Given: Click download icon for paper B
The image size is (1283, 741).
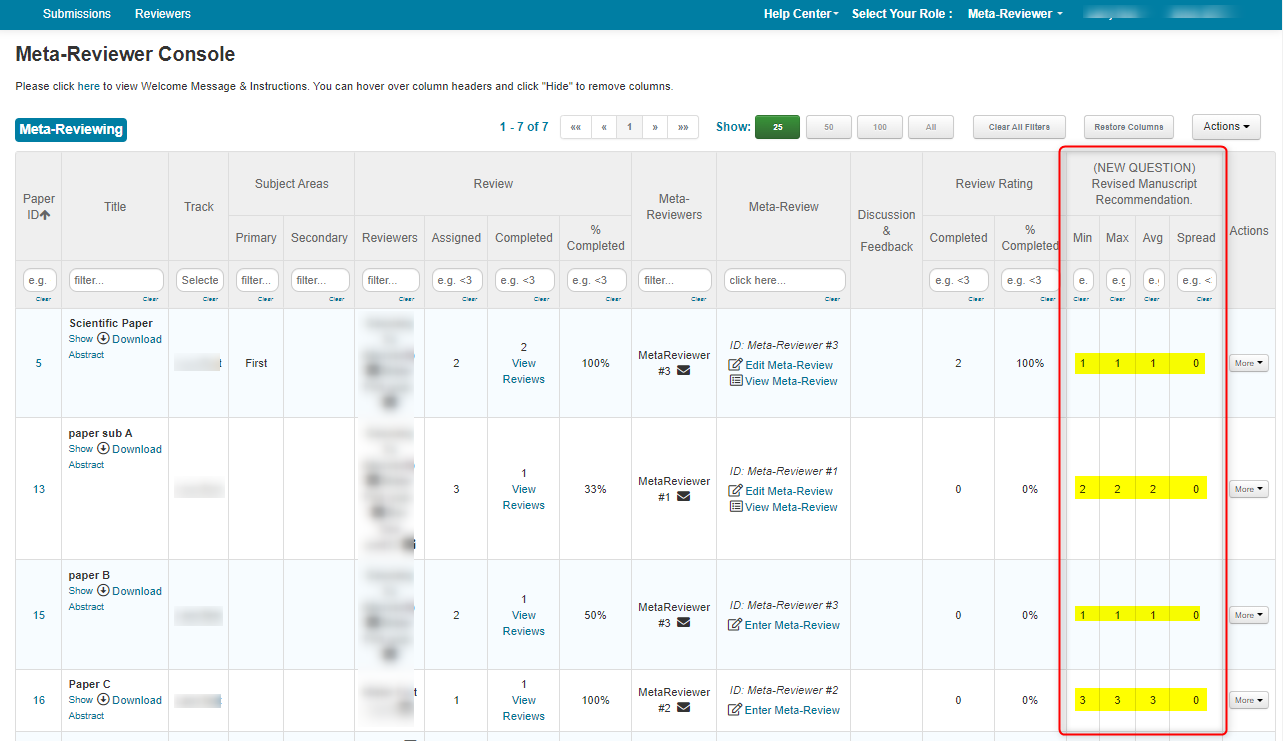Looking at the screenshot, I should [x=103, y=591].
